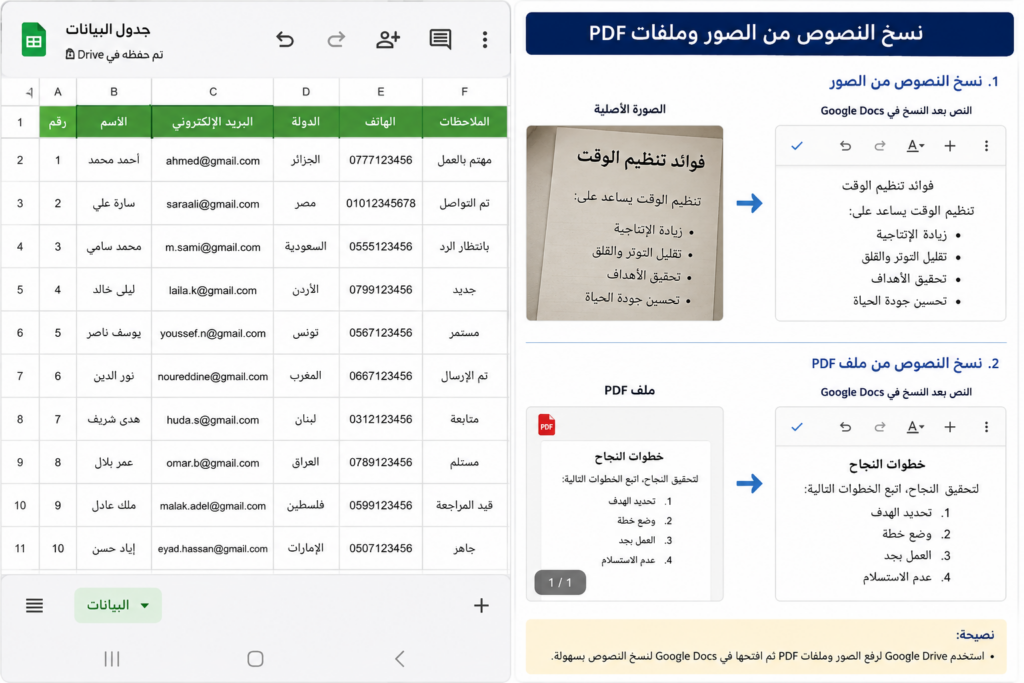This screenshot has width=1024, height=683.
Task: Open text format dropdown in bottom Docs toolbar
Action: click(x=915, y=427)
